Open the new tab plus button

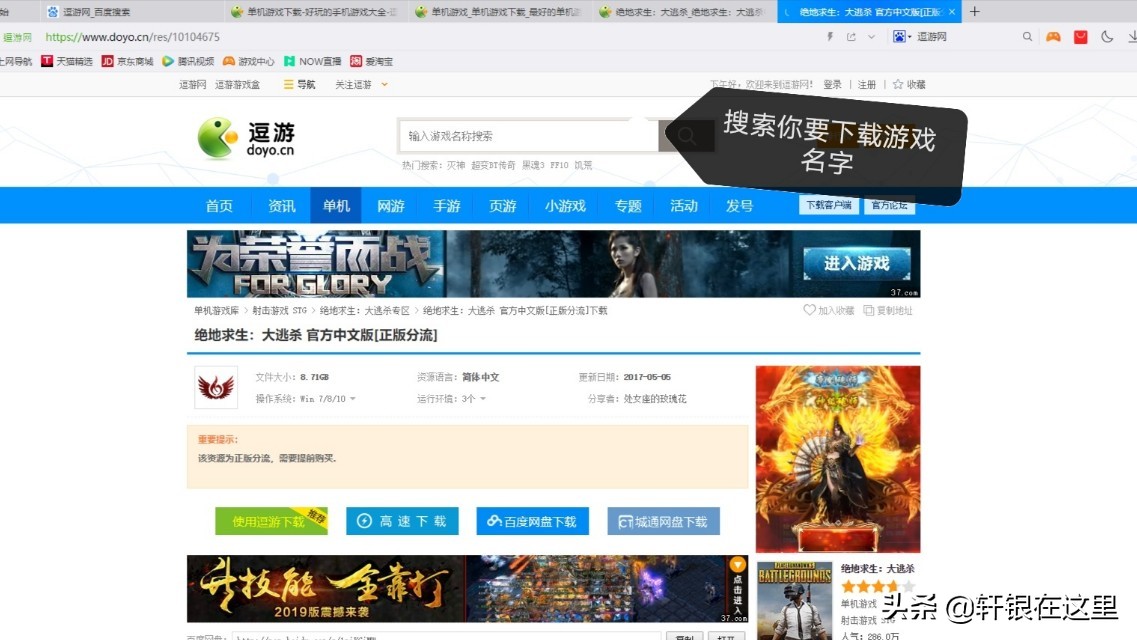[975, 12]
